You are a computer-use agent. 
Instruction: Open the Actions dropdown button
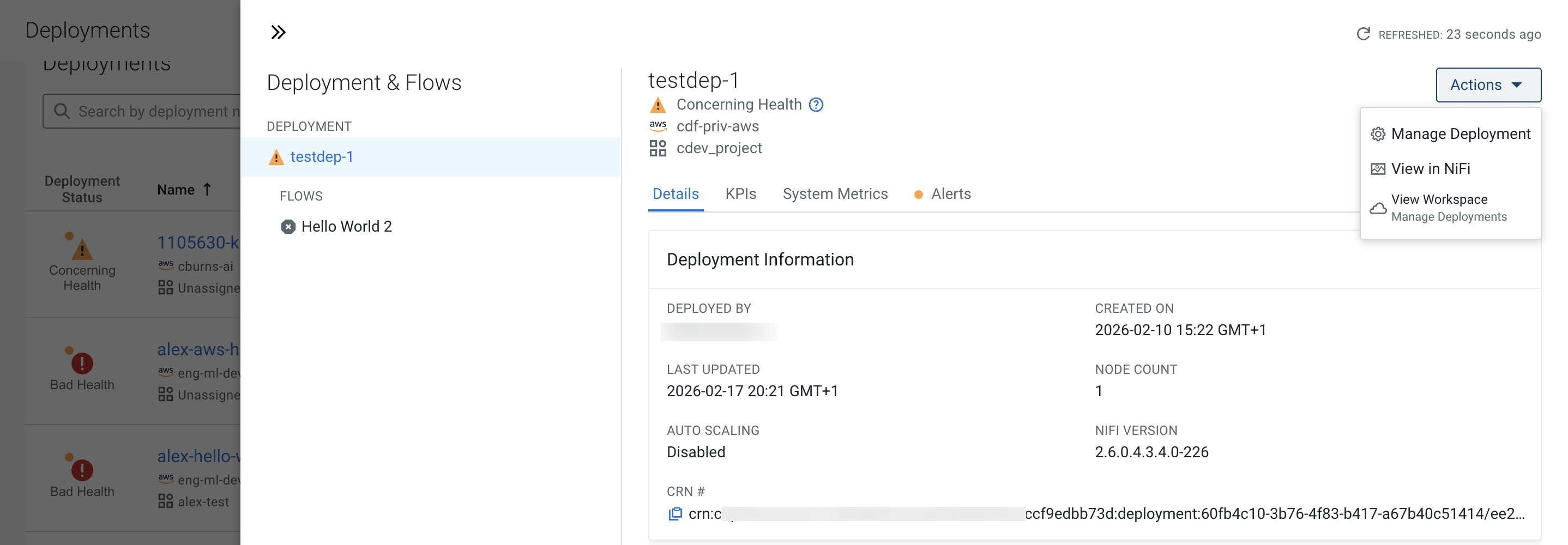[x=1488, y=85]
